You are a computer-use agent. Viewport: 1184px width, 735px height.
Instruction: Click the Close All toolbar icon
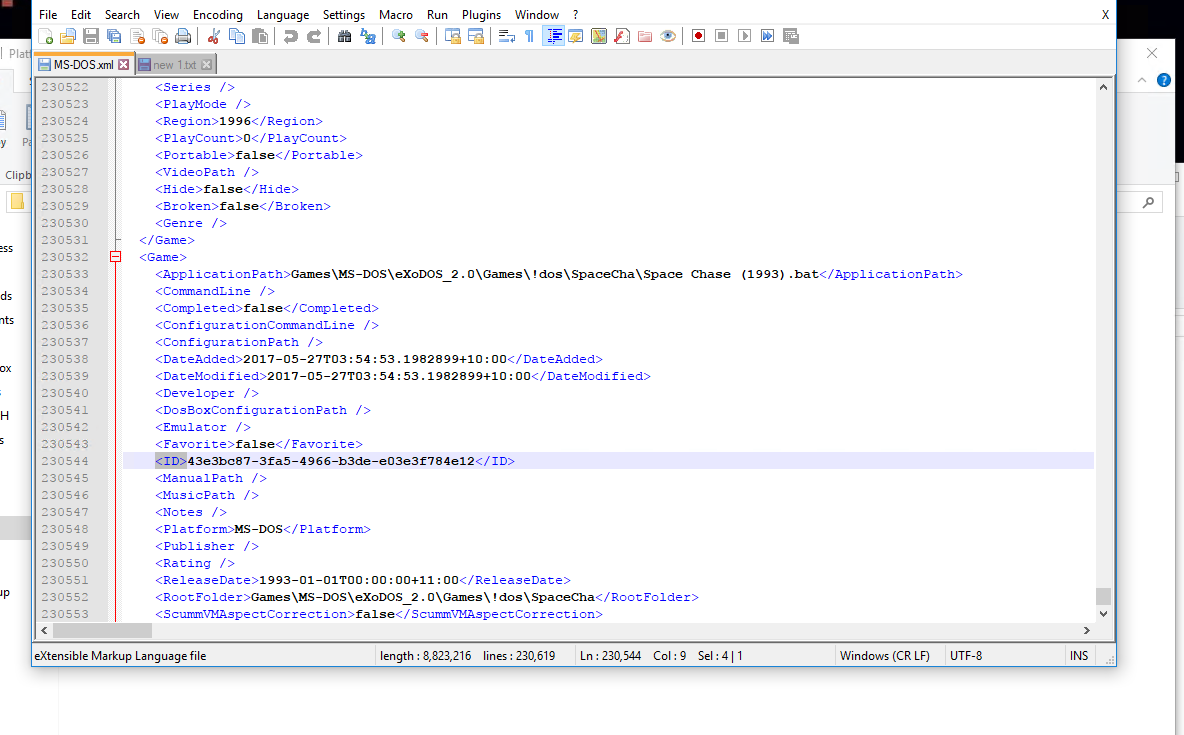point(160,36)
